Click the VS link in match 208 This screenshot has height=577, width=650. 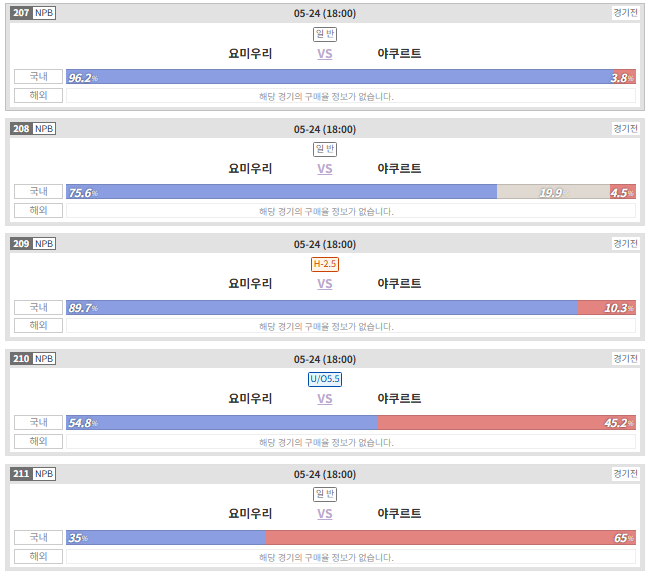[x=325, y=169]
